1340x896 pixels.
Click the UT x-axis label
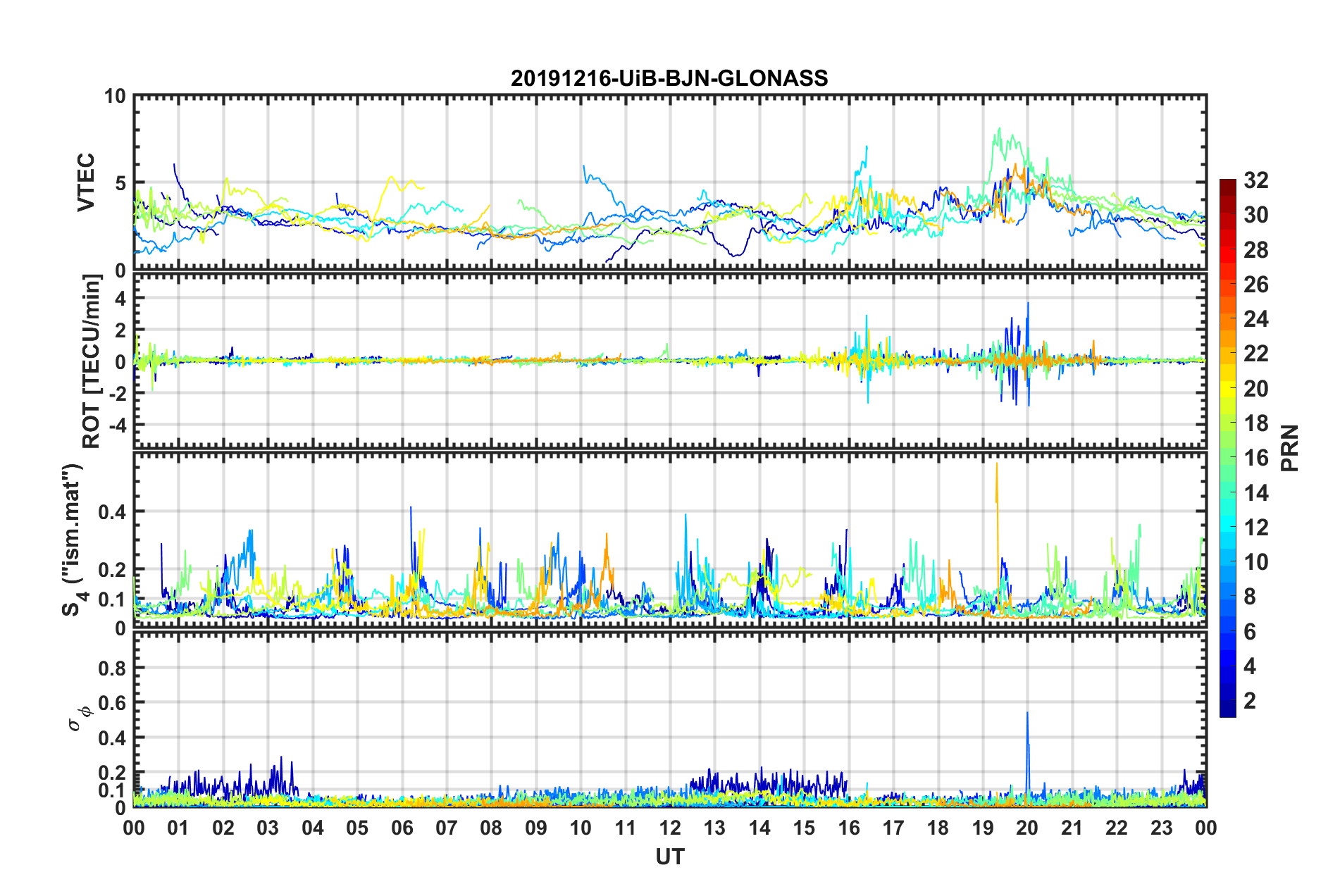click(x=669, y=857)
